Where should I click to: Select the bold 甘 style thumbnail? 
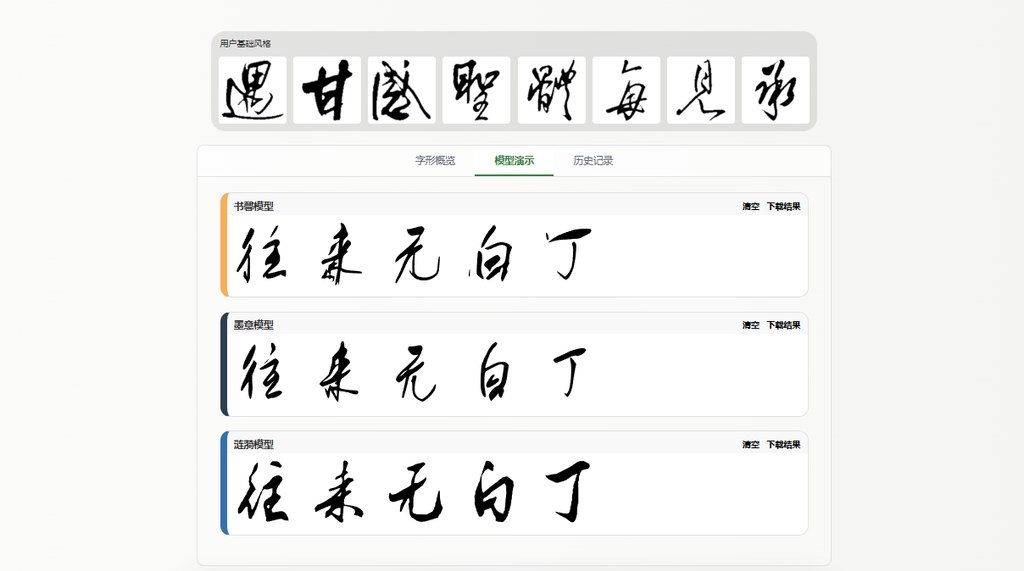click(x=327, y=90)
